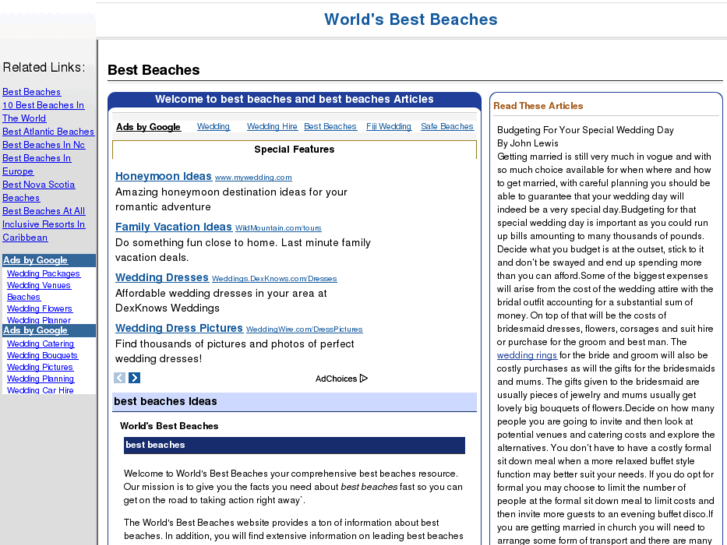Open Best Nova Scotia Beaches link

(x=38, y=191)
